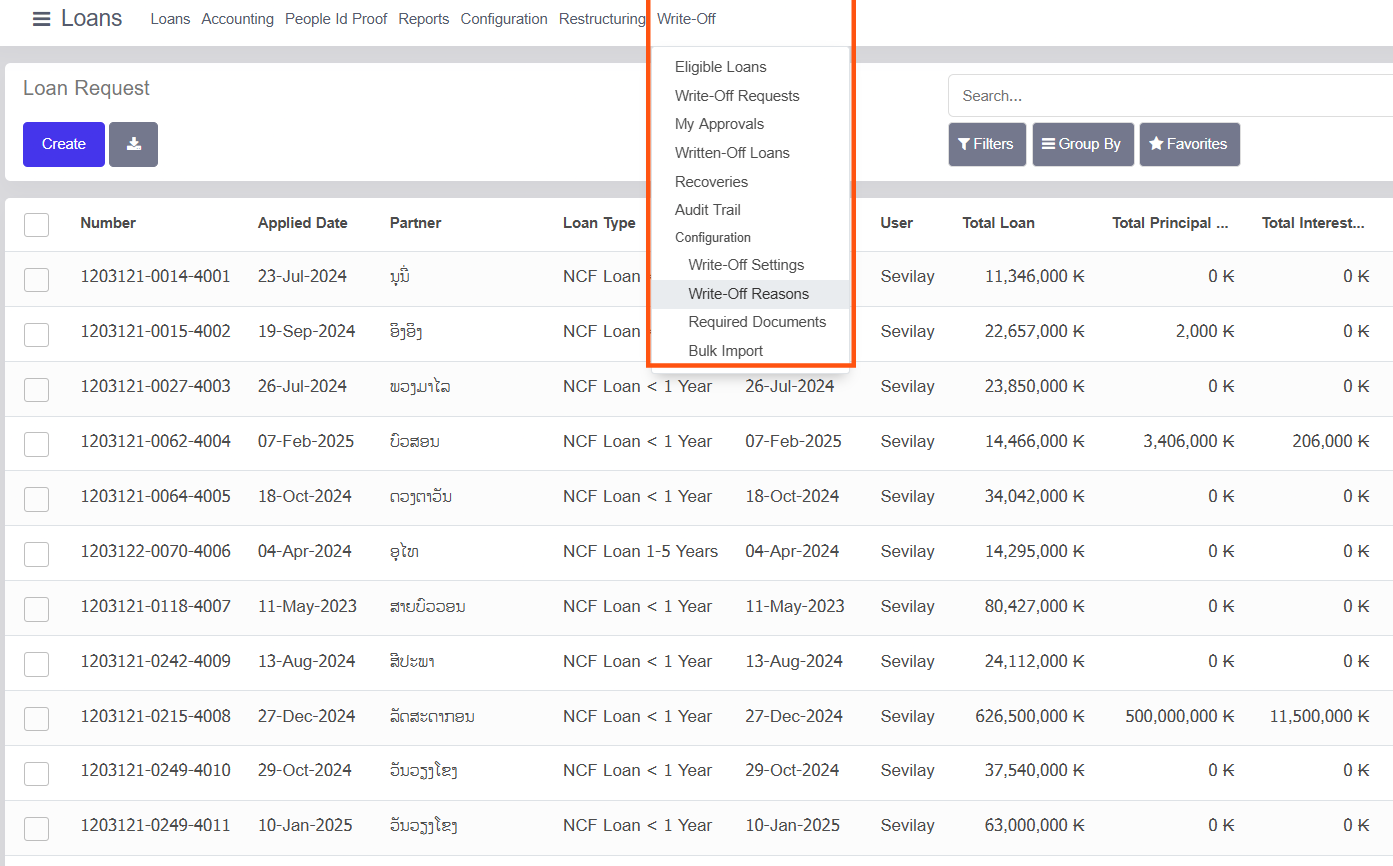Open the hamburger main menu icon
The height and width of the screenshot is (866, 1393).
41,19
